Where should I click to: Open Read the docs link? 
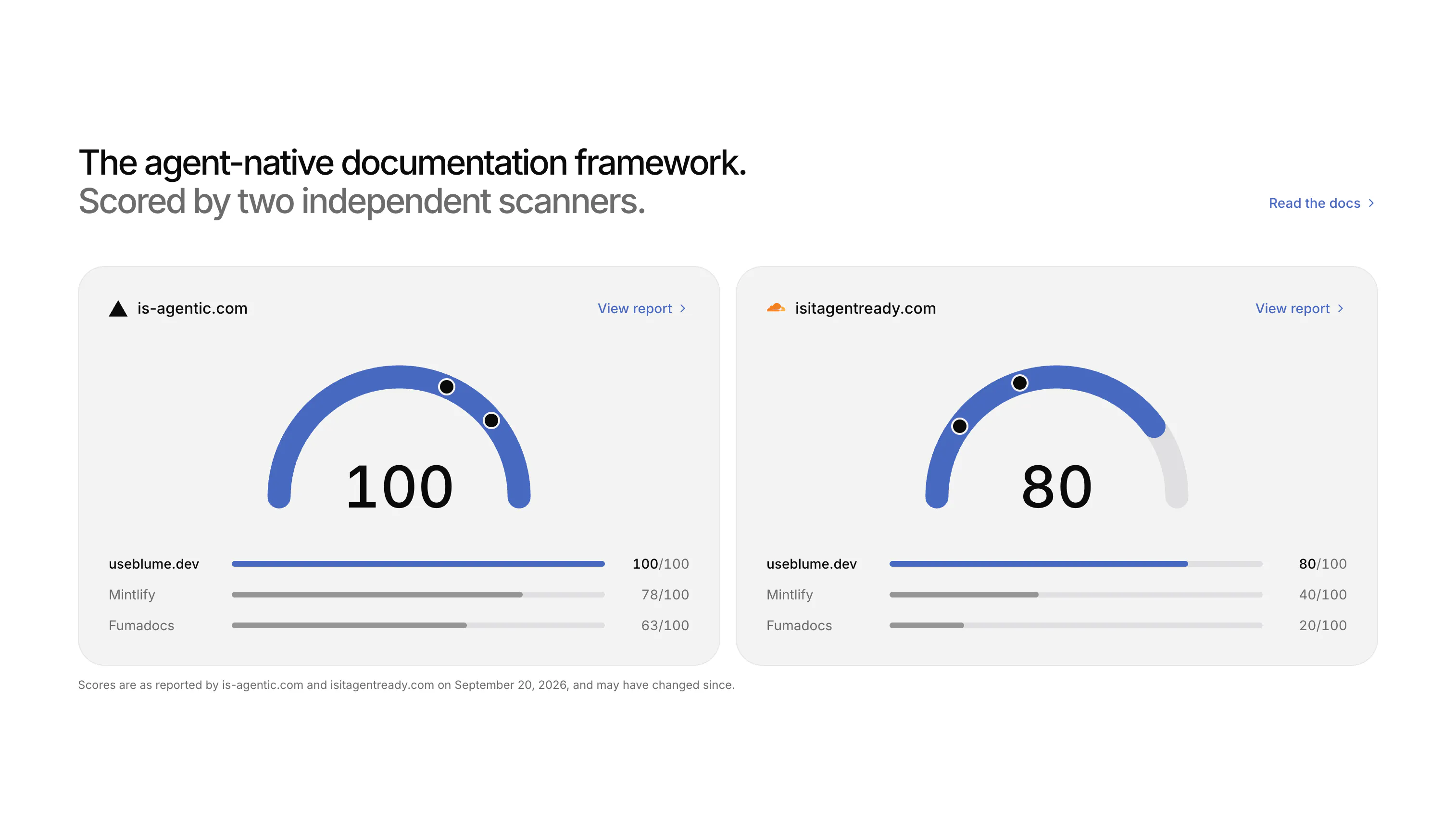(1321, 203)
